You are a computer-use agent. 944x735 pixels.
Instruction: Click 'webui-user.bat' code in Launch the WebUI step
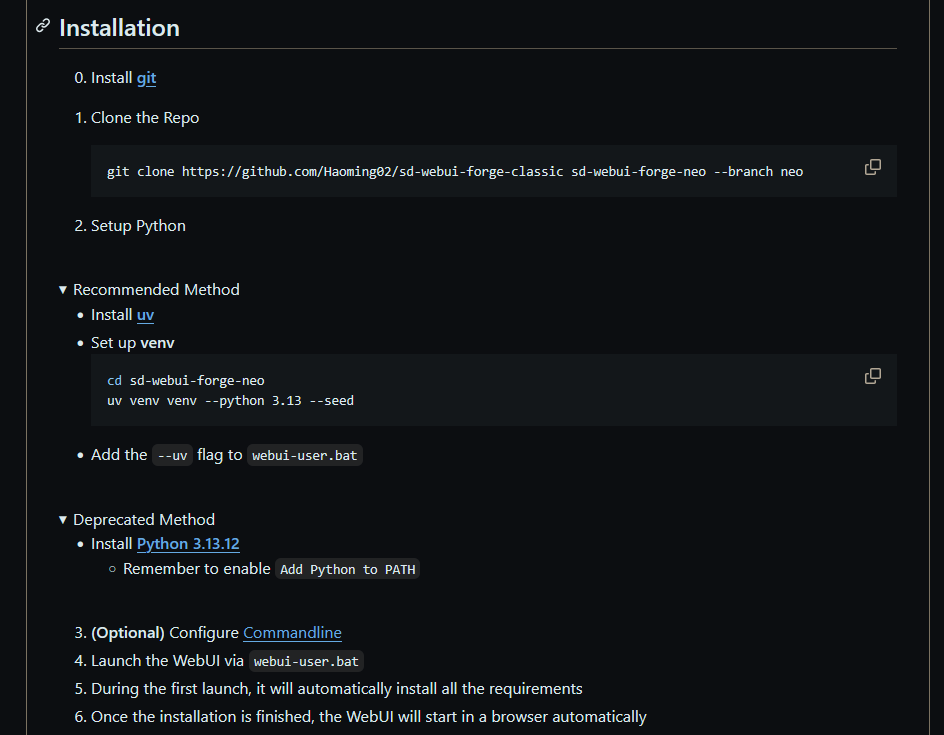pyautogui.click(x=306, y=662)
